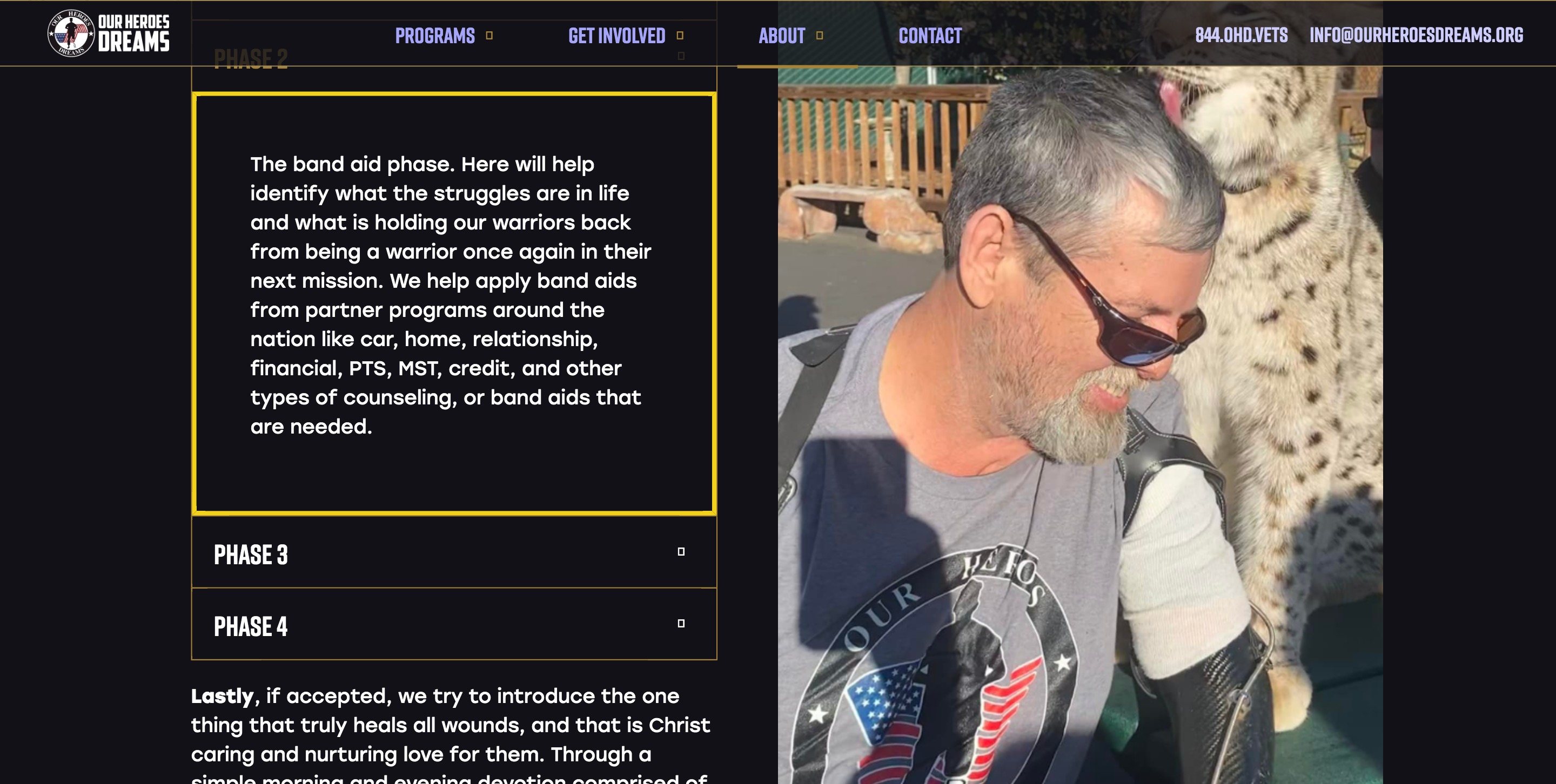Open the About menu
The image size is (1556, 784).
[x=782, y=36]
